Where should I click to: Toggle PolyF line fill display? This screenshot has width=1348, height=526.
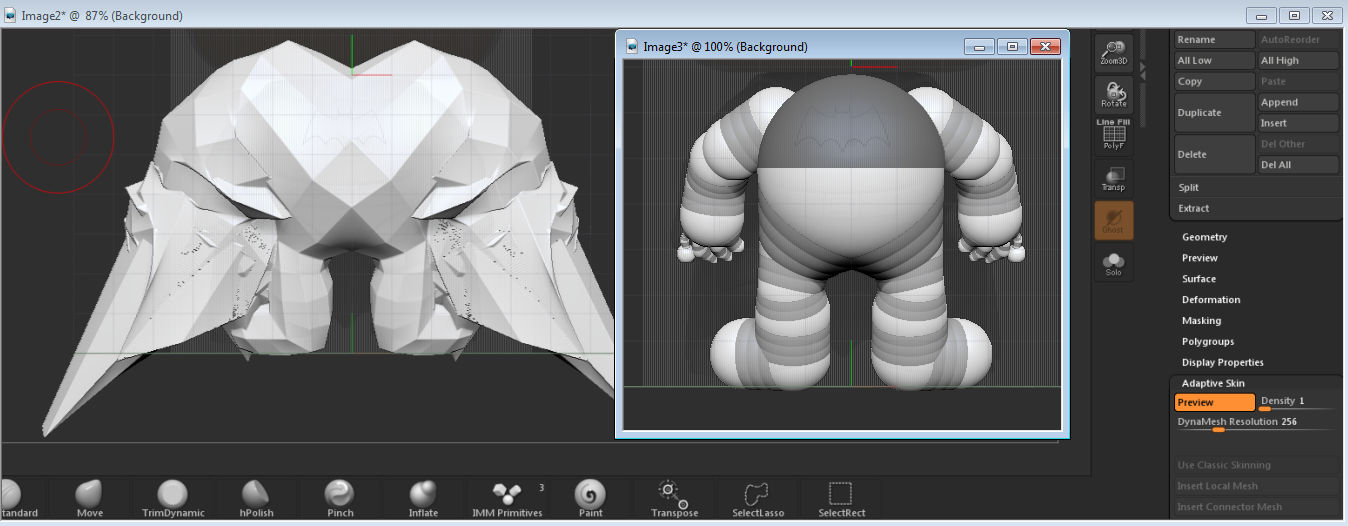coord(1113,137)
